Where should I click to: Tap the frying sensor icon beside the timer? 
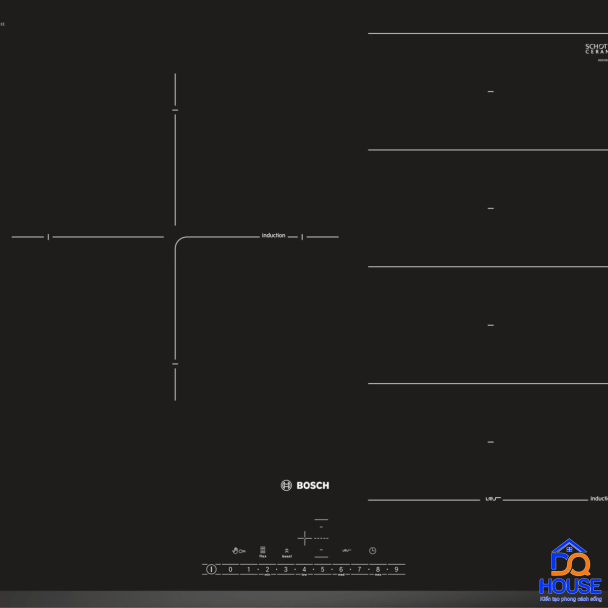(x=346, y=550)
